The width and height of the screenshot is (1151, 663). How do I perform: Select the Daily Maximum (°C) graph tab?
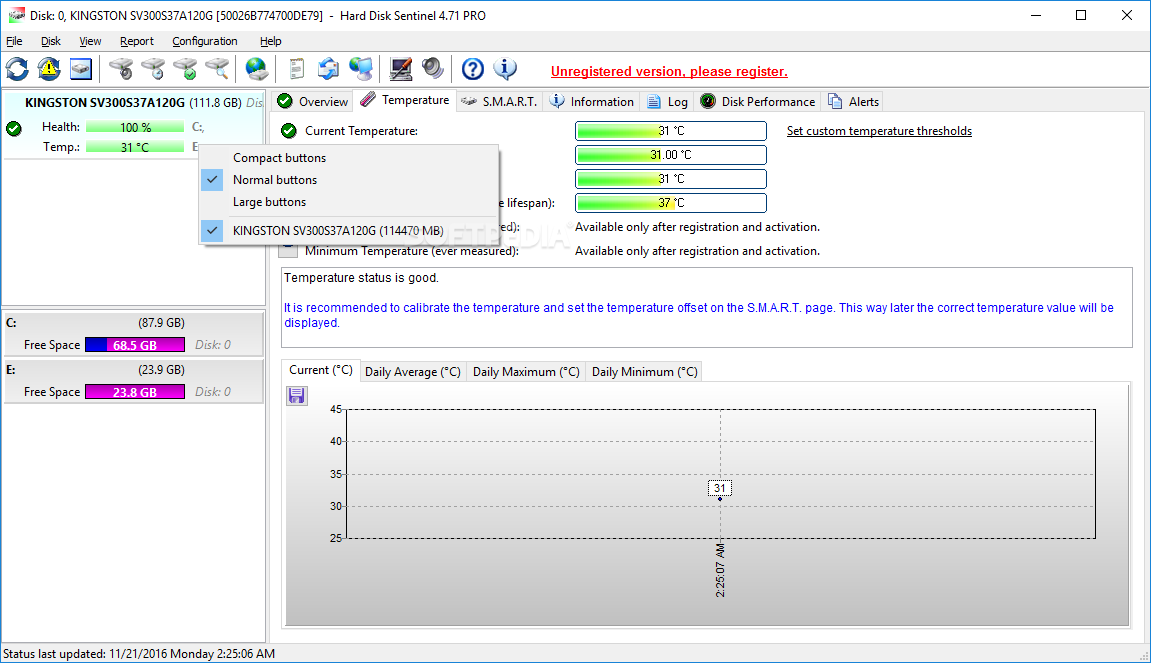[526, 372]
